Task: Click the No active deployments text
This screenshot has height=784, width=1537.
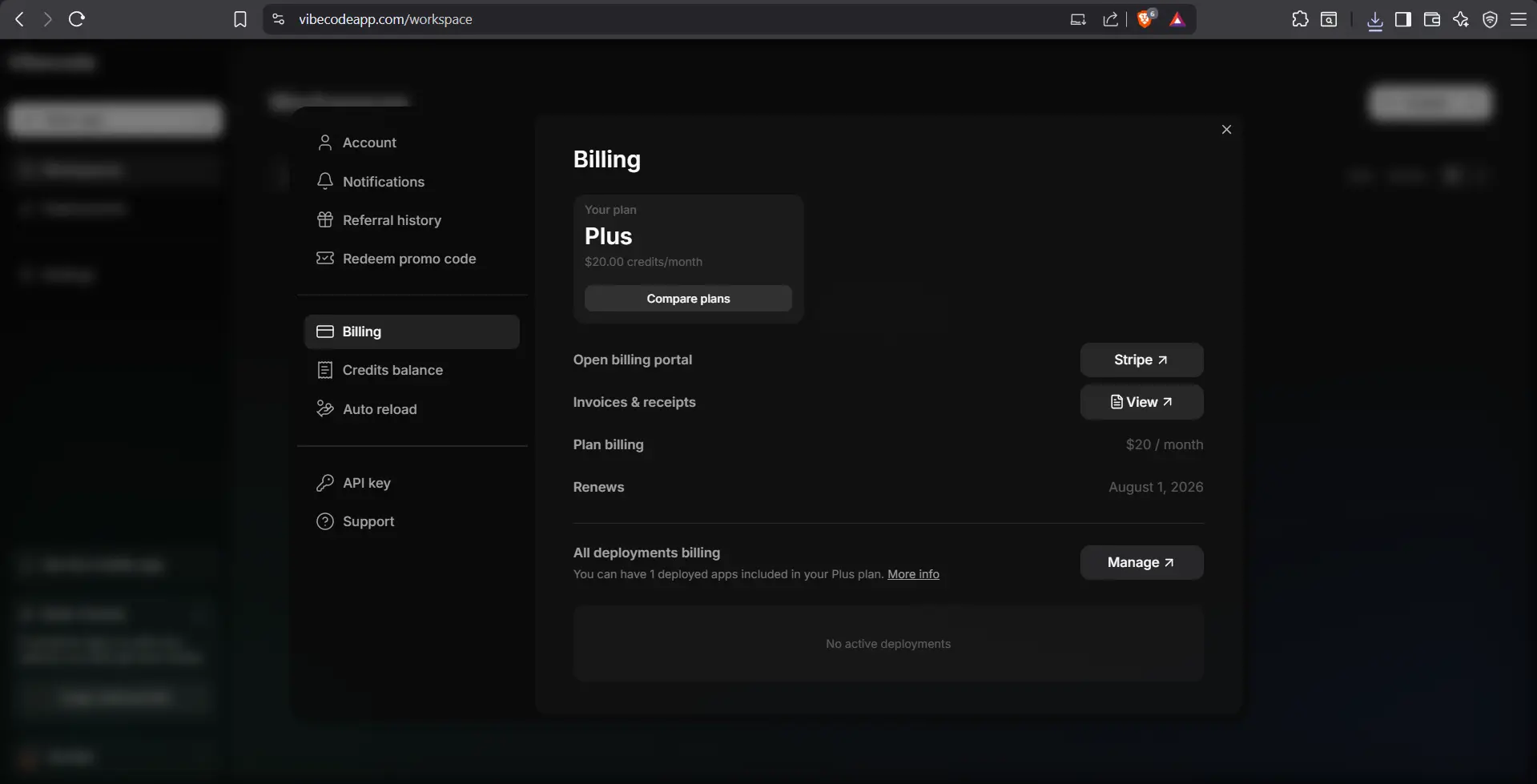Action: [x=888, y=644]
